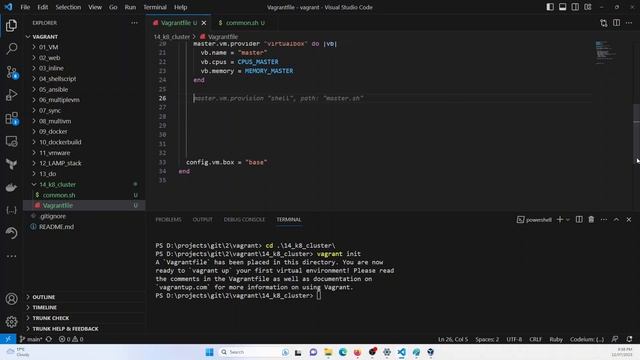Image resolution: width=640 pixels, height=360 pixels.
Task: Open the Docker view in activity bar
Action: tap(11, 187)
